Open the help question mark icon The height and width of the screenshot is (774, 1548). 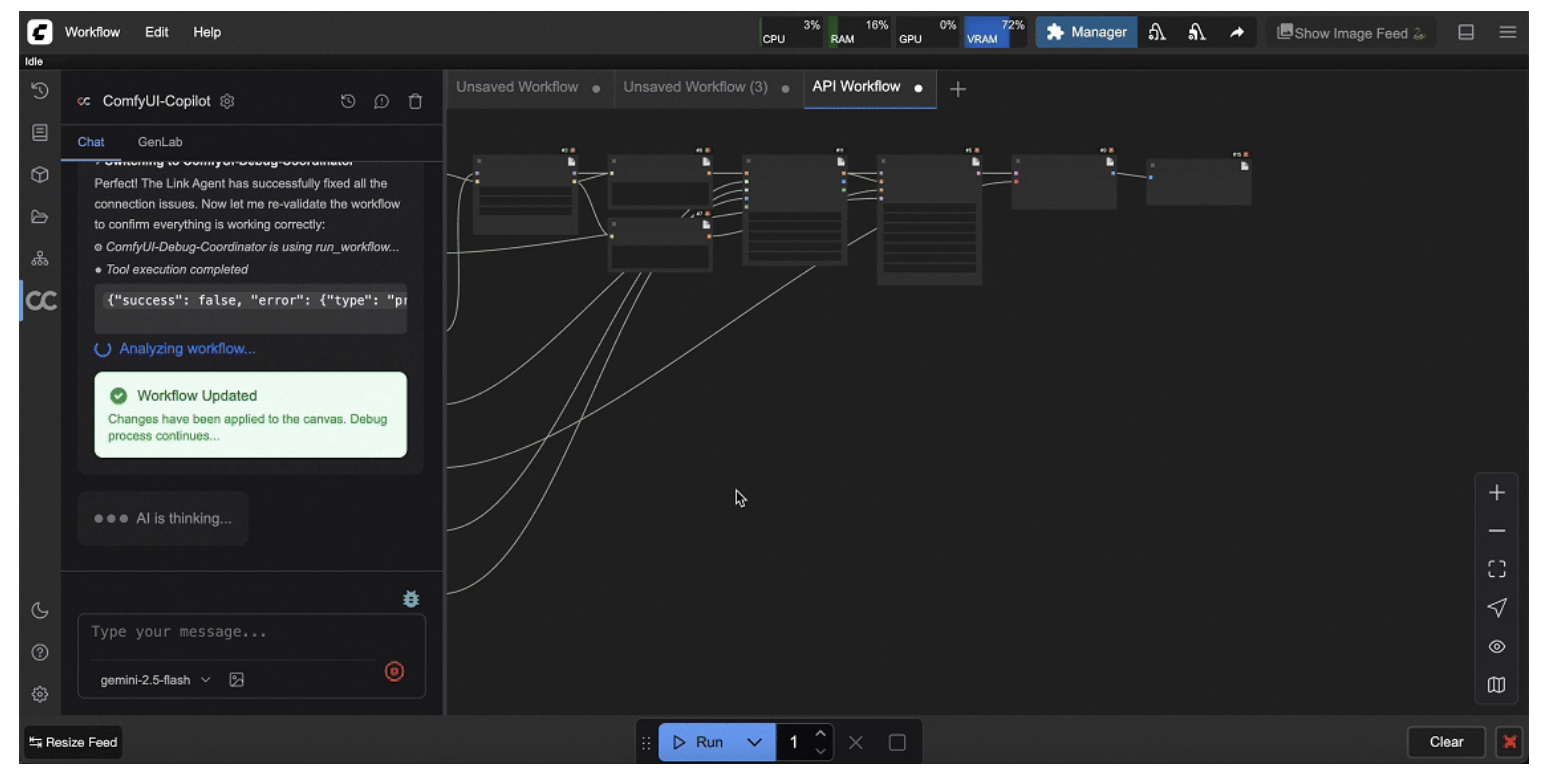[40, 652]
